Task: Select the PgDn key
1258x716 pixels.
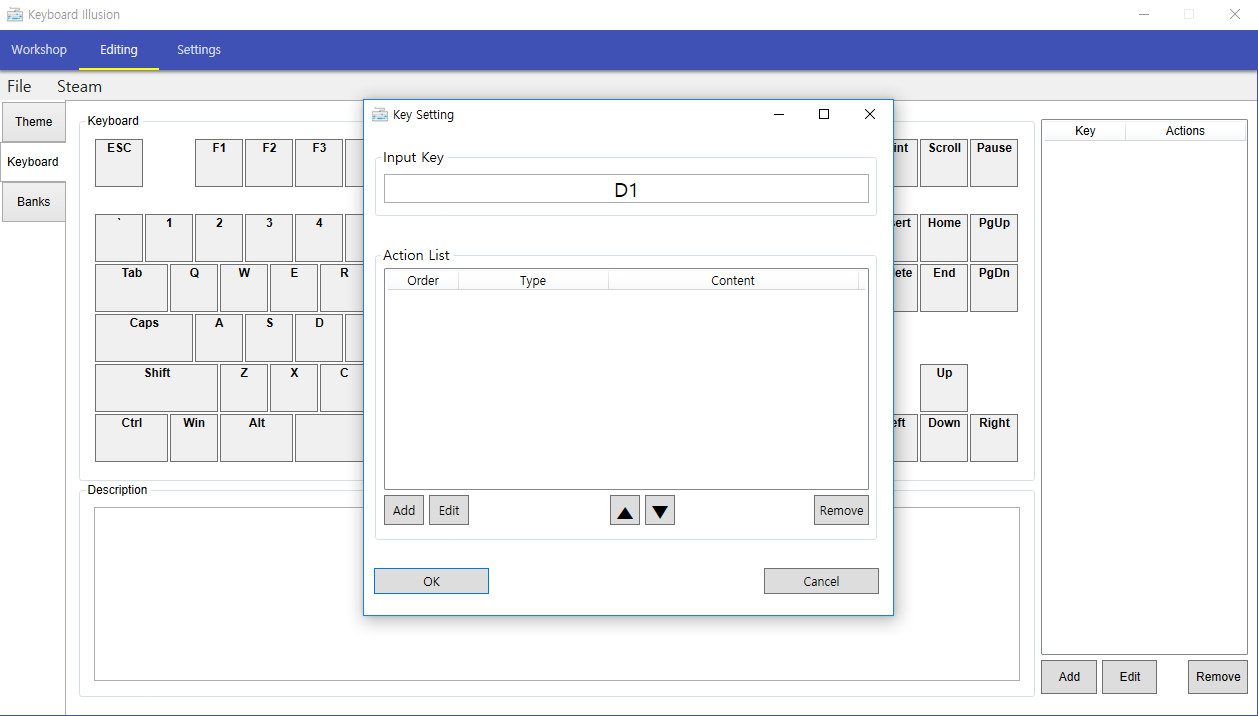Action: tap(993, 287)
